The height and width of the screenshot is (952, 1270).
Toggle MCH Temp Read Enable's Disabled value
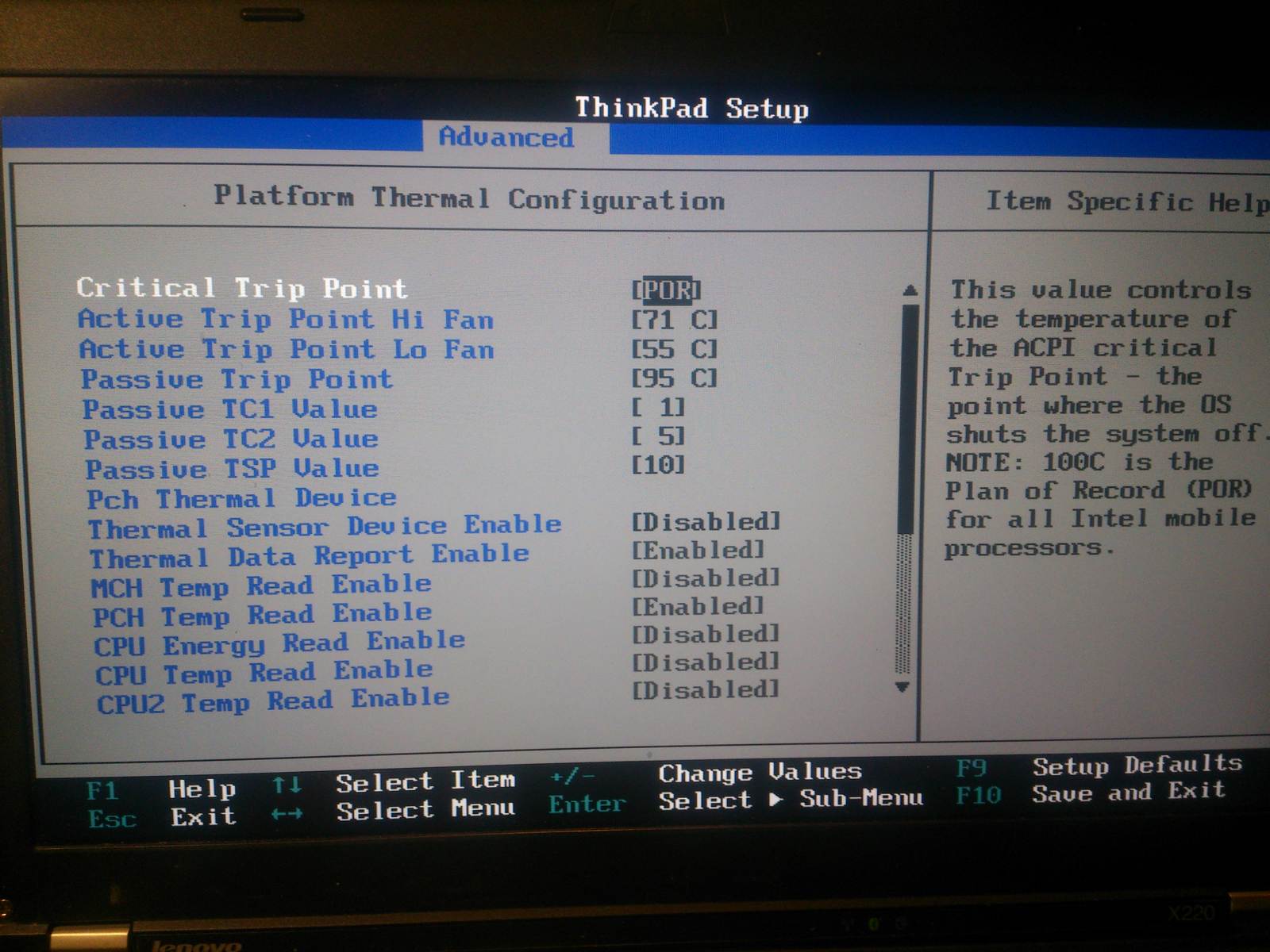(706, 578)
